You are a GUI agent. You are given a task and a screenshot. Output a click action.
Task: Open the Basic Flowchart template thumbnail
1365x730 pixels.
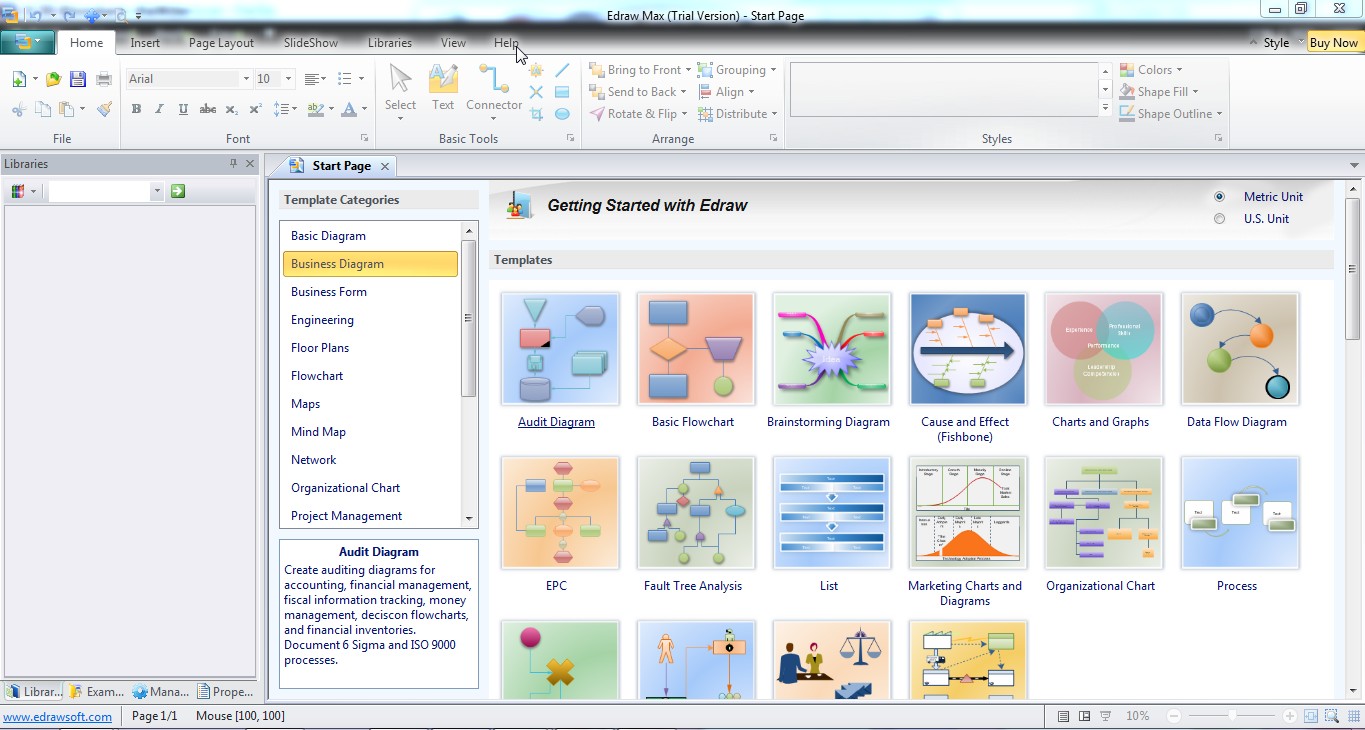point(696,349)
